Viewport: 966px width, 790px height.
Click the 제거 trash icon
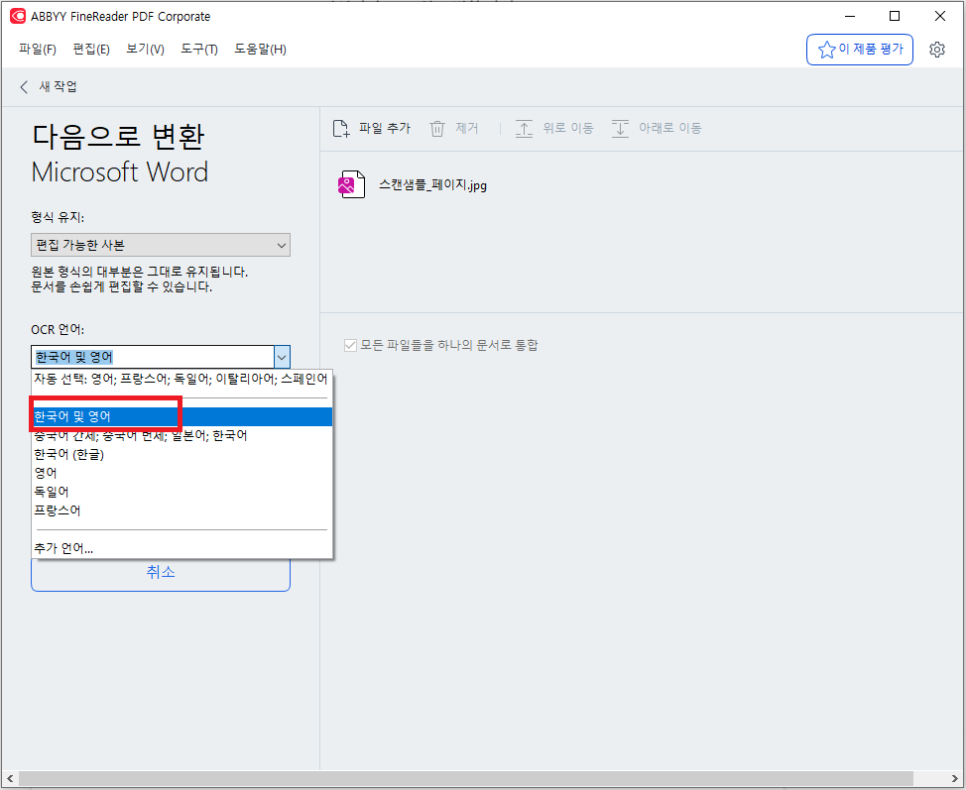click(x=437, y=128)
